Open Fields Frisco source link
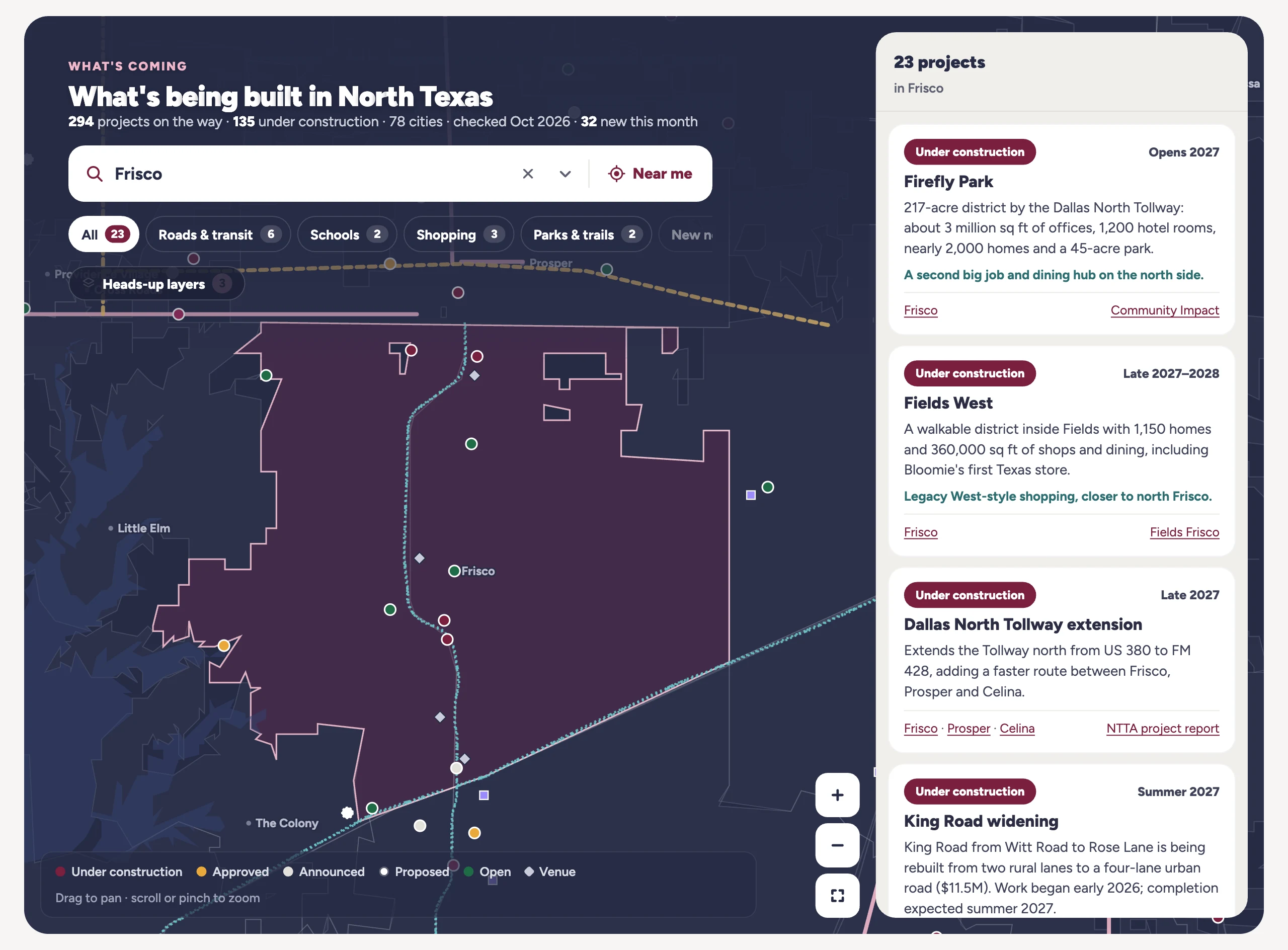 click(x=1184, y=532)
